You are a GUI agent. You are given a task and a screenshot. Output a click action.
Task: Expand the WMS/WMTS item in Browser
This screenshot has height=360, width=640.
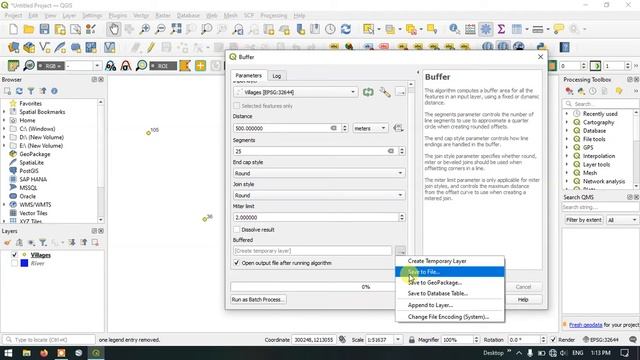(x=4, y=204)
